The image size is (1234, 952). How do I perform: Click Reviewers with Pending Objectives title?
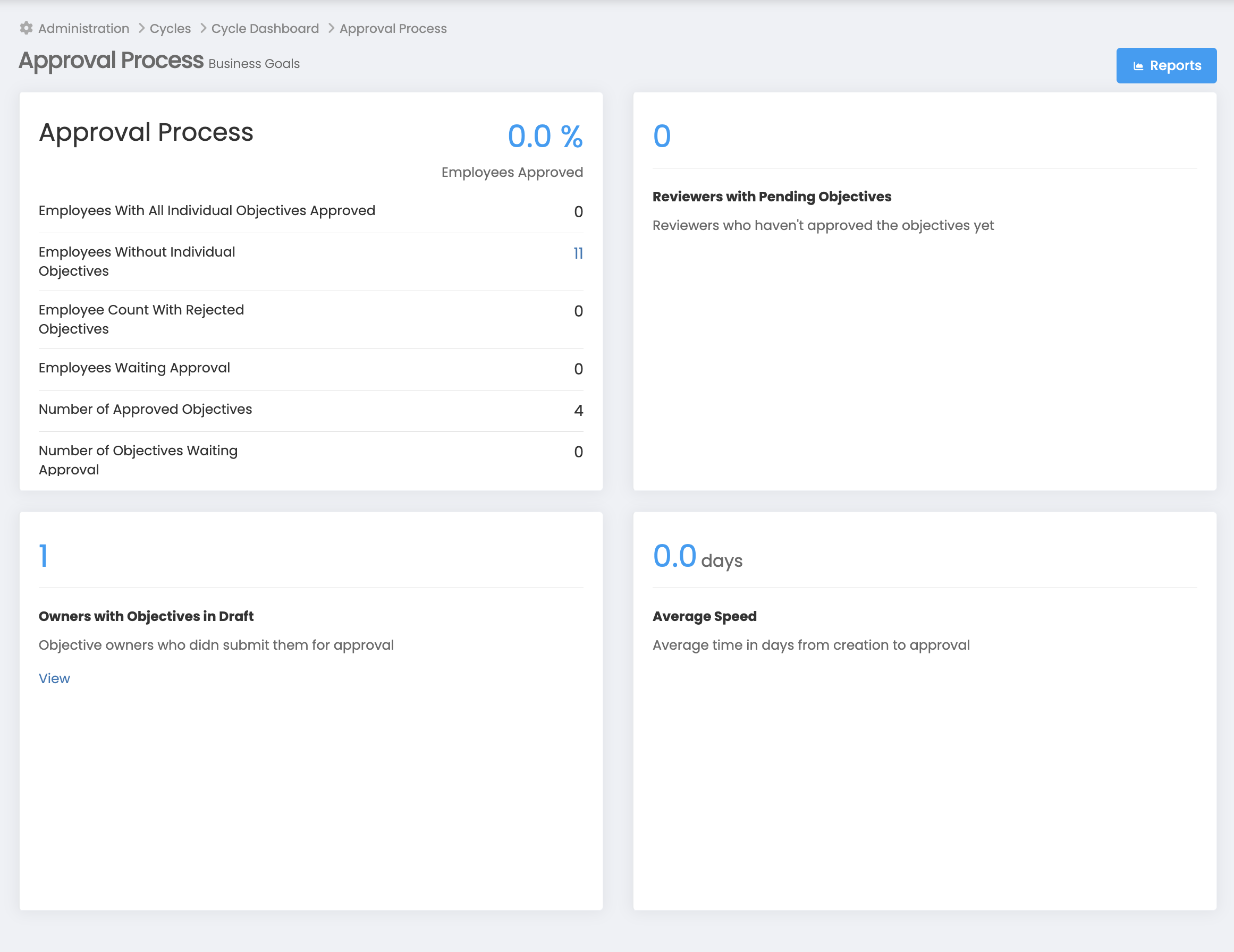coord(771,197)
